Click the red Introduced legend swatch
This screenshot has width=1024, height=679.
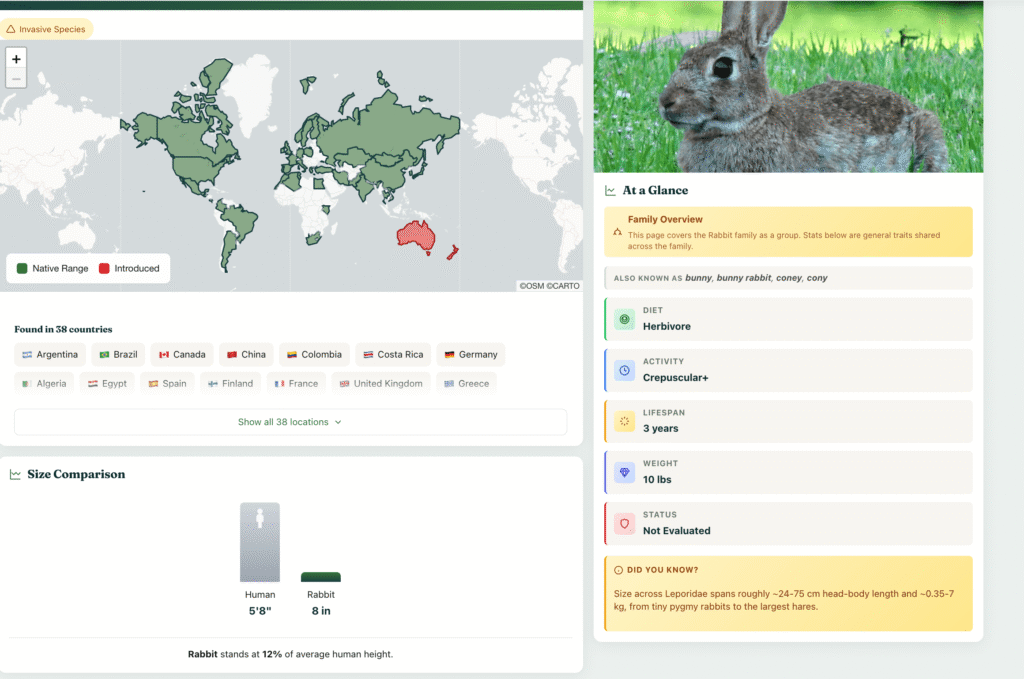[x=104, y=268]
